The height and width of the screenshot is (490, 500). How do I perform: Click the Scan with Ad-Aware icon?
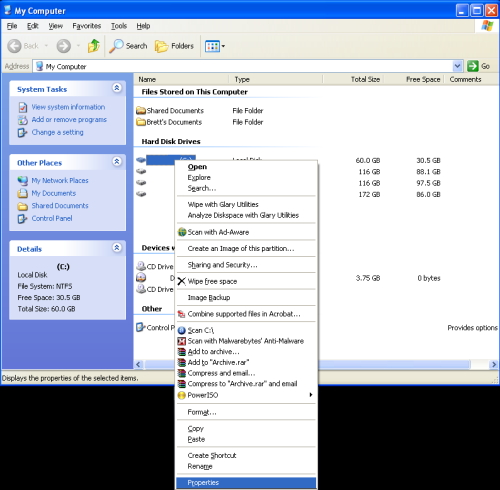click(182, 232)
